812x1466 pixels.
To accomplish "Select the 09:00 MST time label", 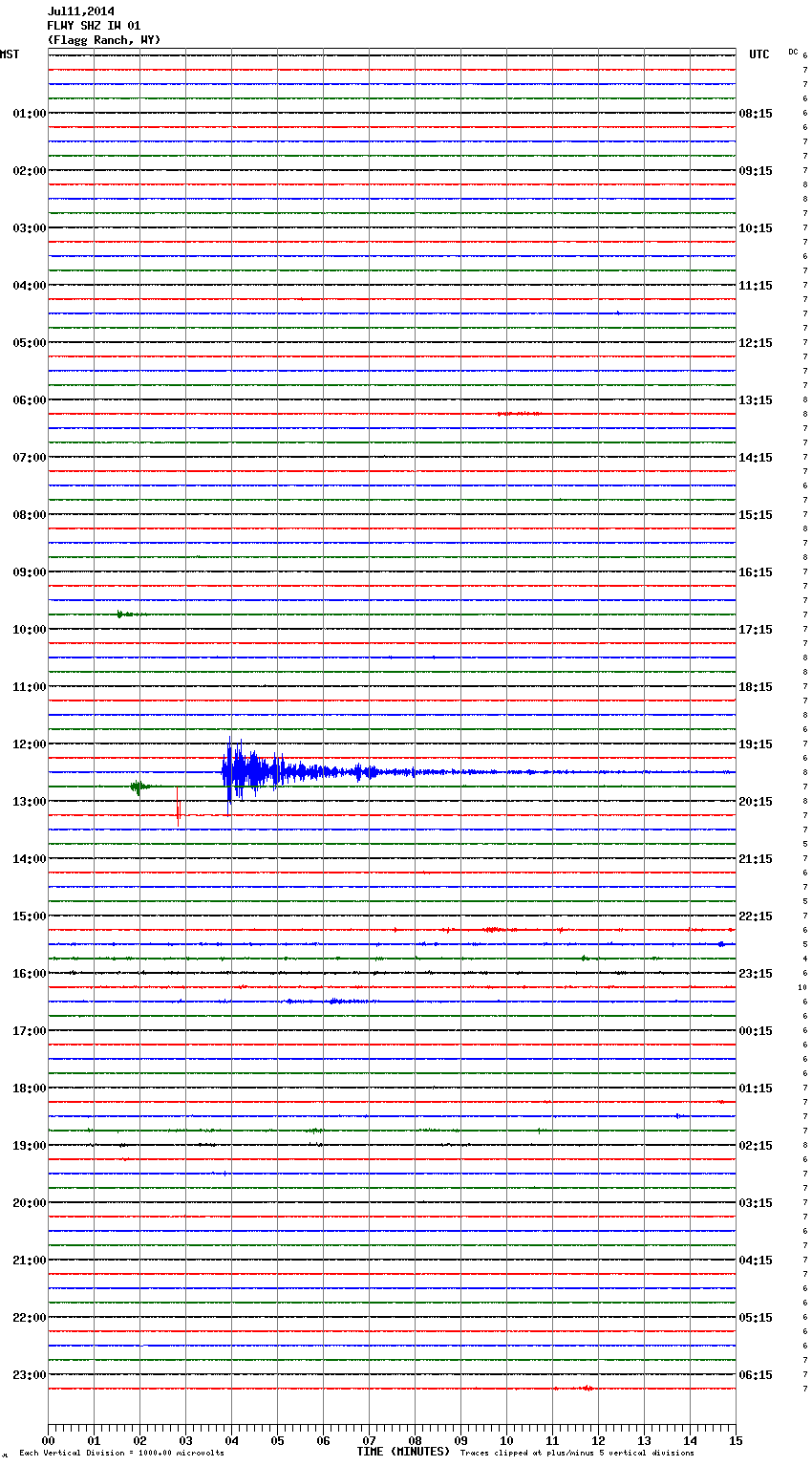I will coord(30,572).
